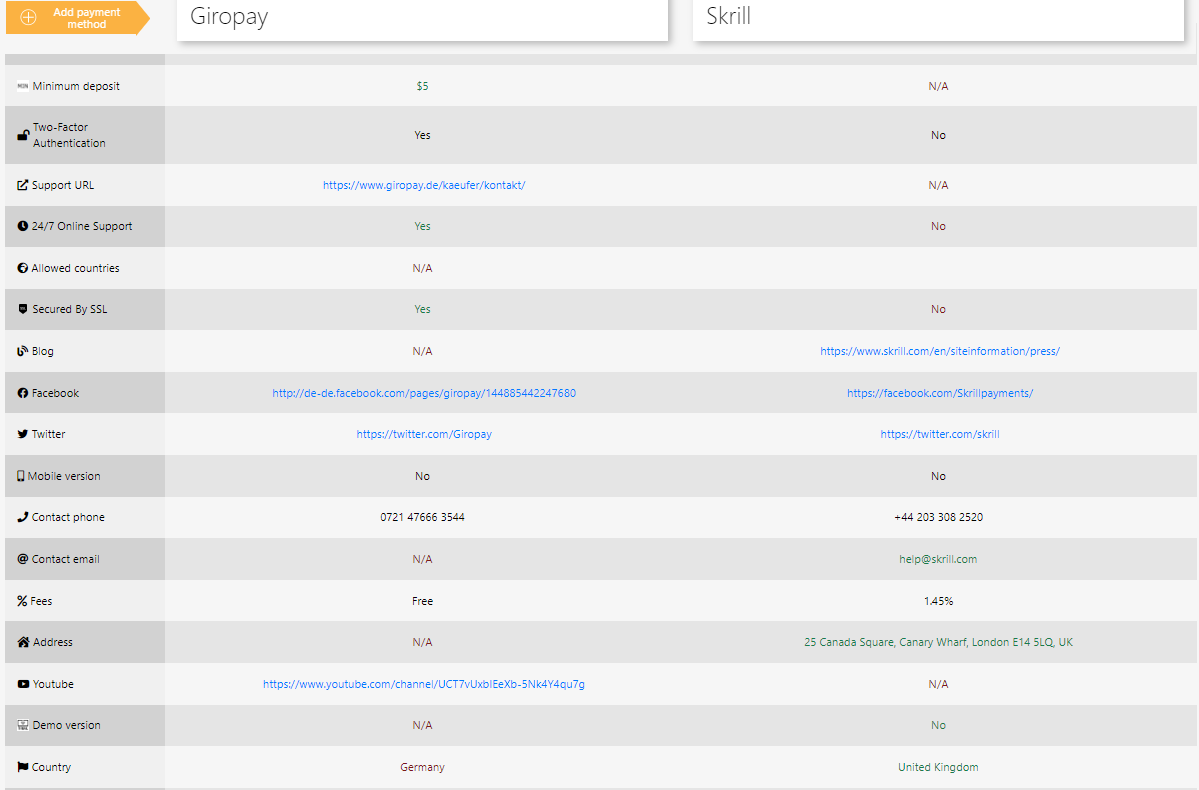1199x790 pixels.
Task: Click the help@skrill.com email
Action: pos(938,559)
